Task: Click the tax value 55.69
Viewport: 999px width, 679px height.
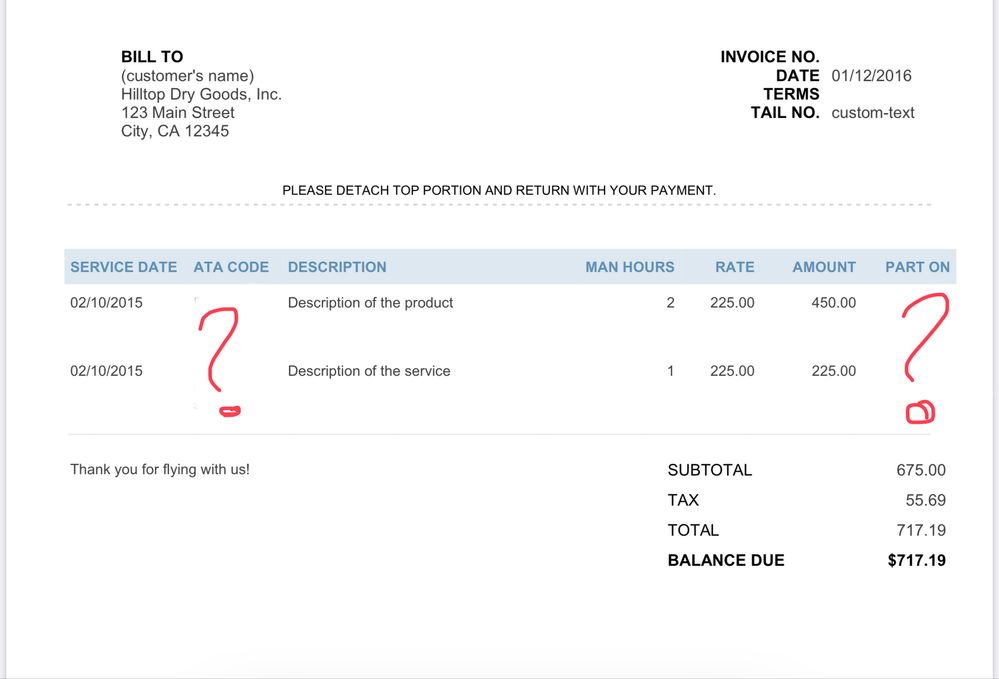Action: pos(926,500)
